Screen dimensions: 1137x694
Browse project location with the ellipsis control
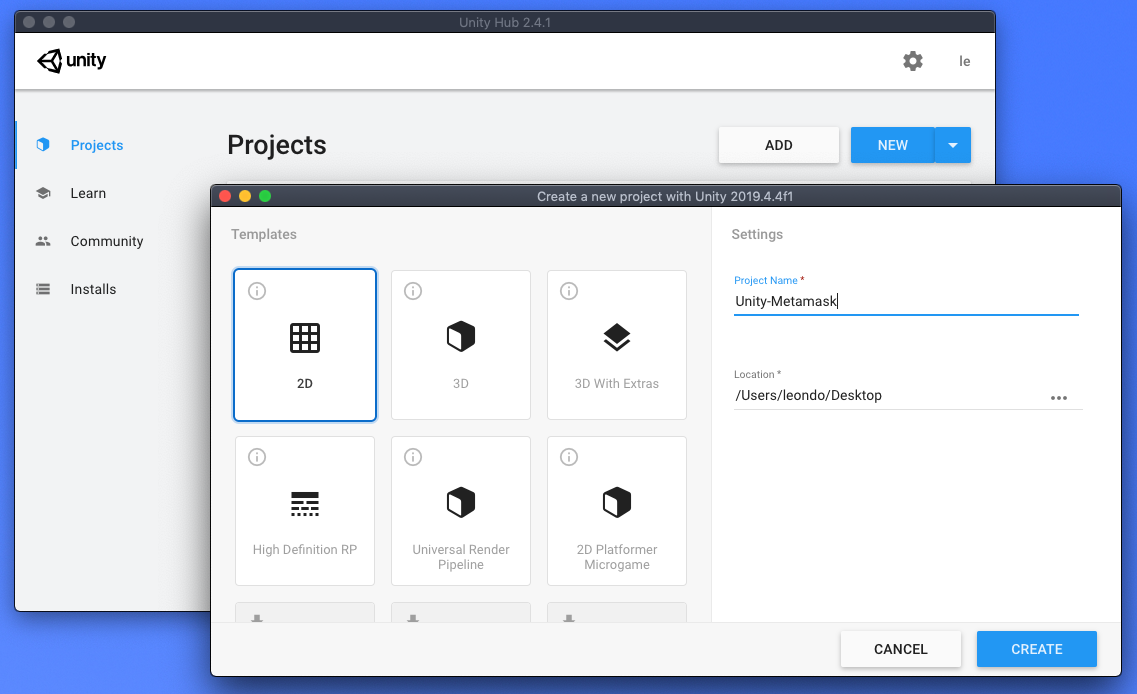1059,397
